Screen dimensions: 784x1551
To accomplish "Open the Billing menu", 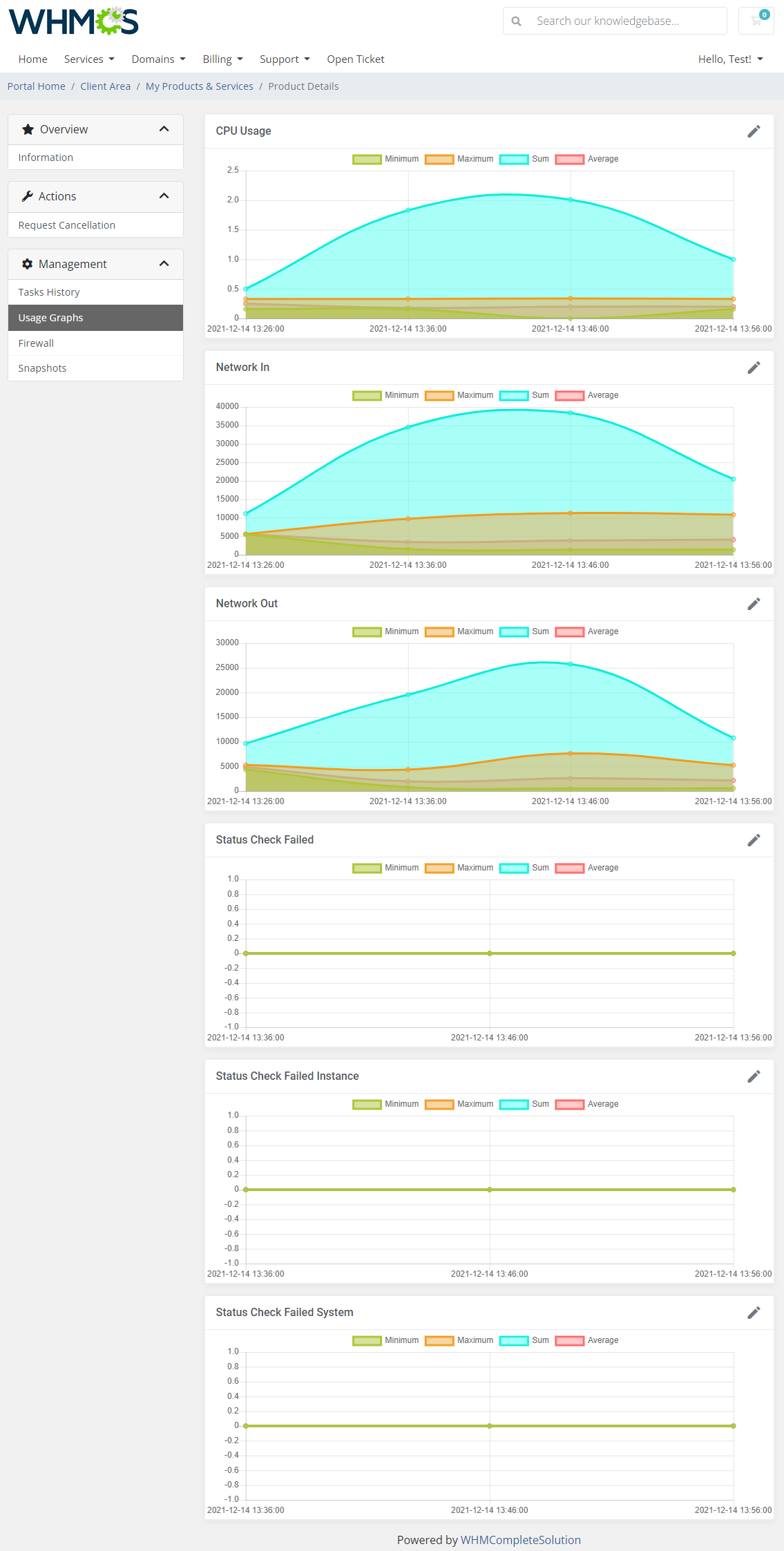I will (222, 59).
